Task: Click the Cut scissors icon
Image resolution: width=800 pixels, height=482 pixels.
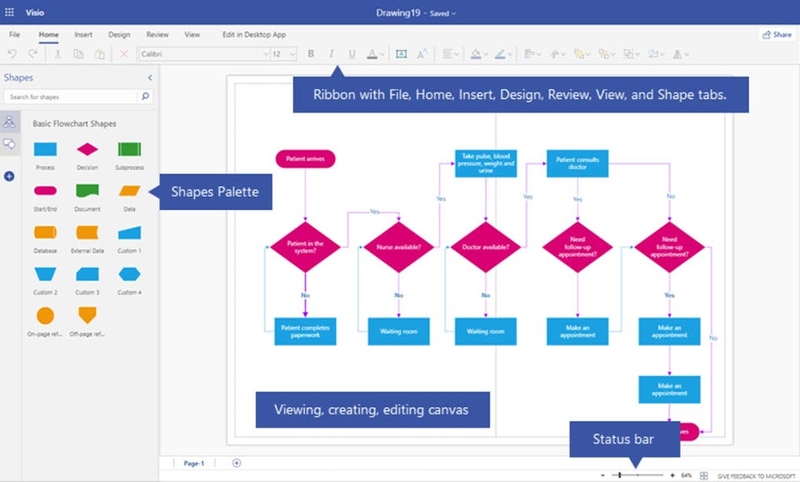Action: [58, 54]
